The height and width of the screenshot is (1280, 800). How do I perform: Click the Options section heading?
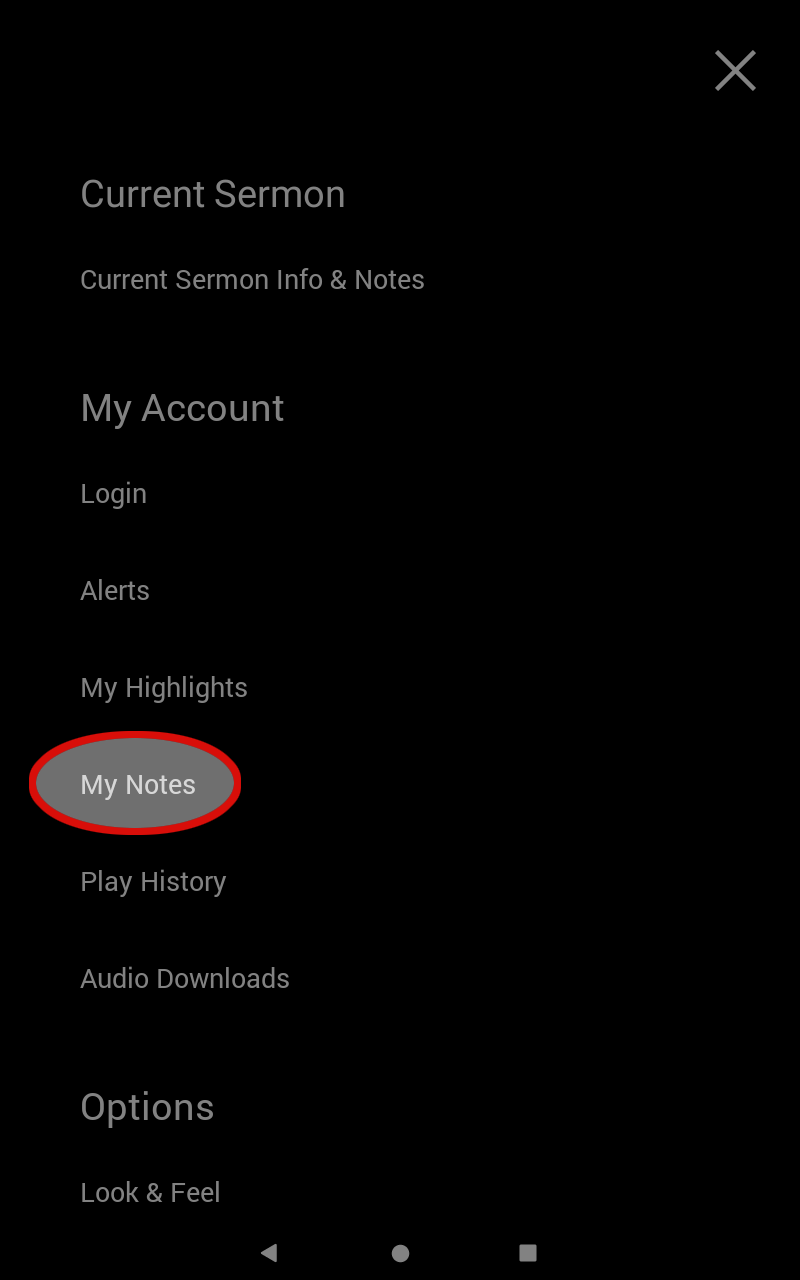pyautogui.click(x=147, y=1108)
